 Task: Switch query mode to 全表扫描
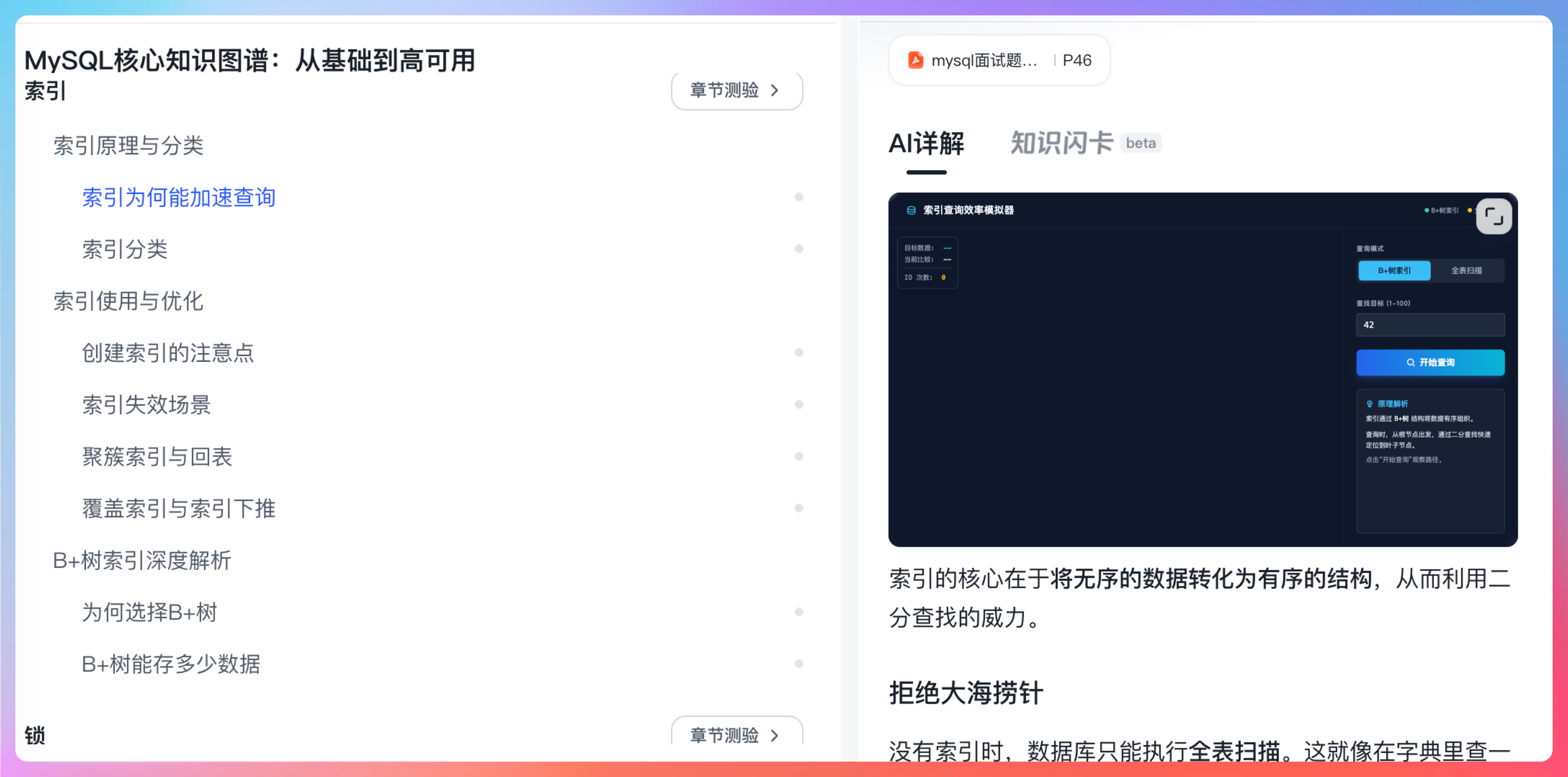(x=1466, y=271)
